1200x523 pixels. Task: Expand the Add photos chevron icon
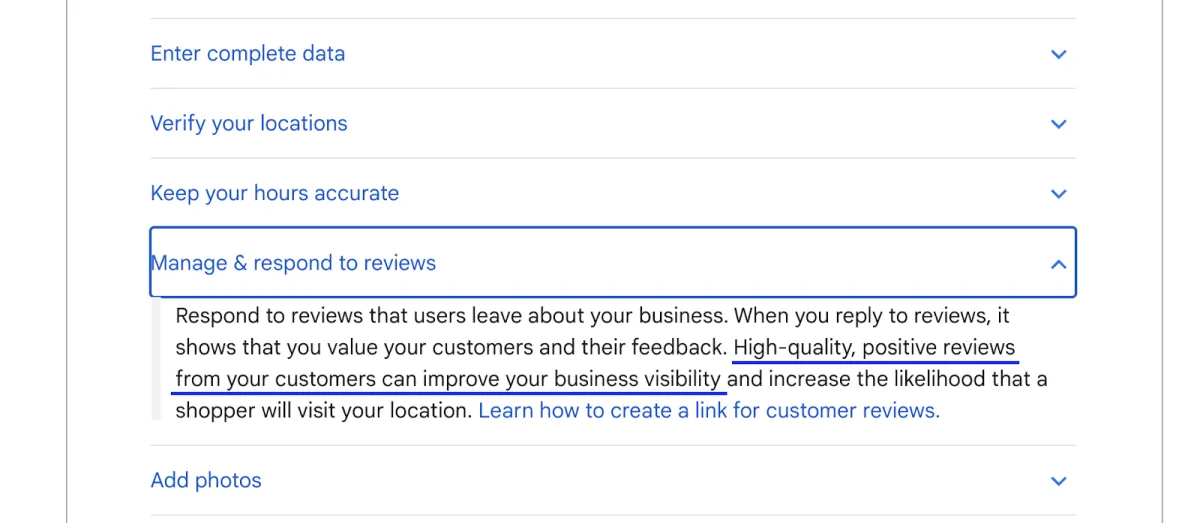pos(1059,481)
